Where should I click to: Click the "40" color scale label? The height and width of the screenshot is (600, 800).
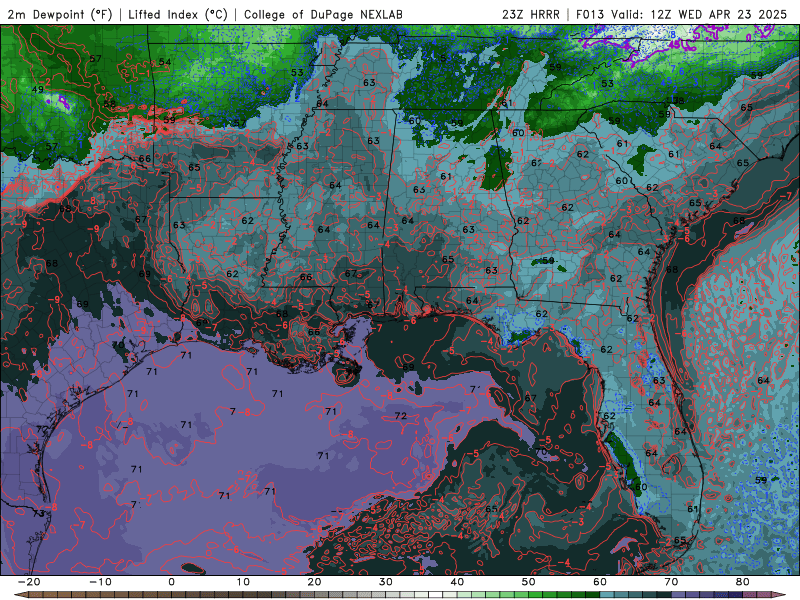[x=457, y=582]
